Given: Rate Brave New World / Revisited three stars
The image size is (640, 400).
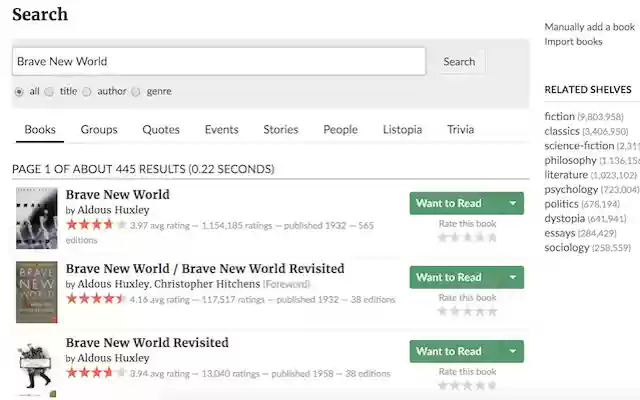Looking at the screenshot, I should click(467, 311).
